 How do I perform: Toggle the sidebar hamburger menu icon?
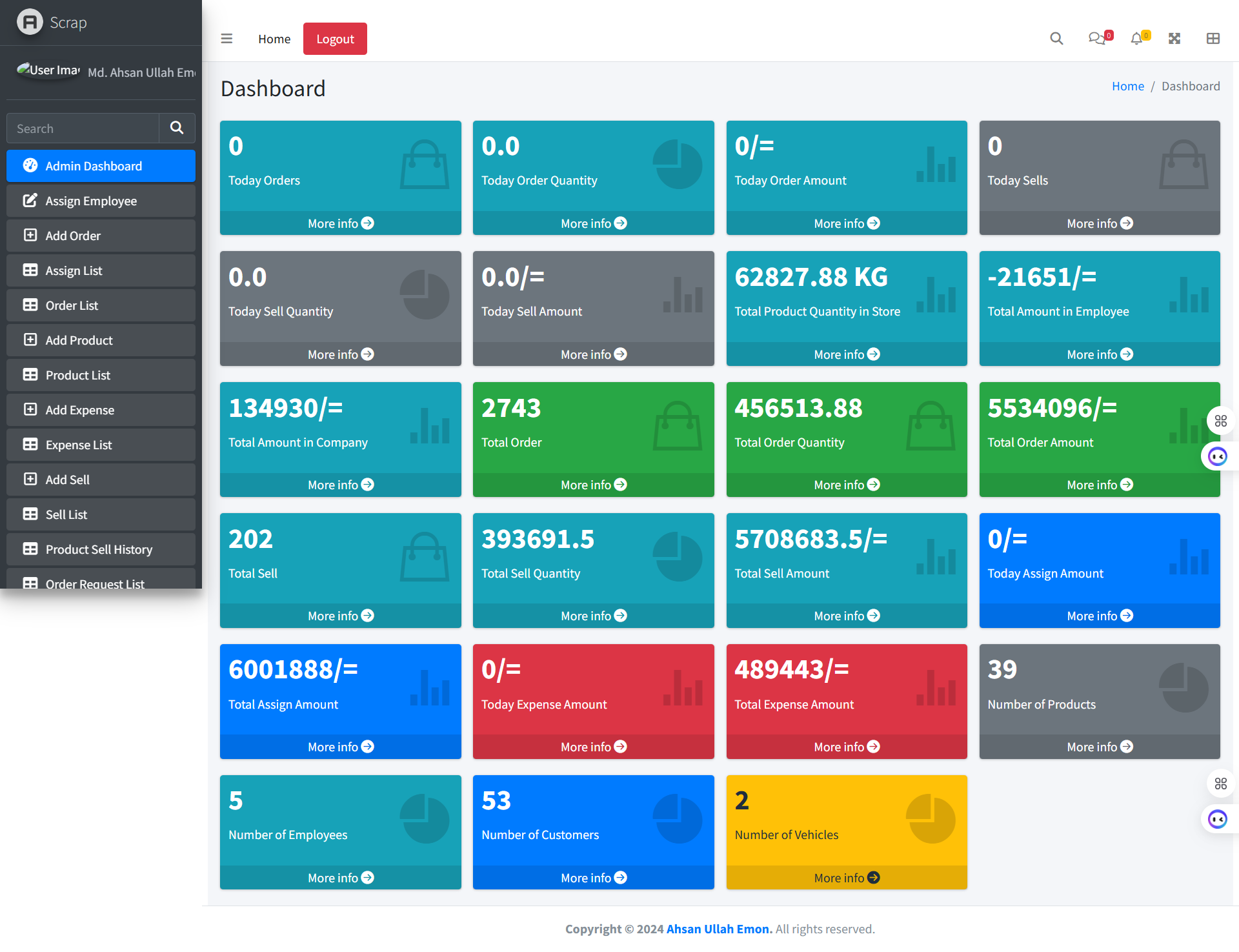click(227, 39)
